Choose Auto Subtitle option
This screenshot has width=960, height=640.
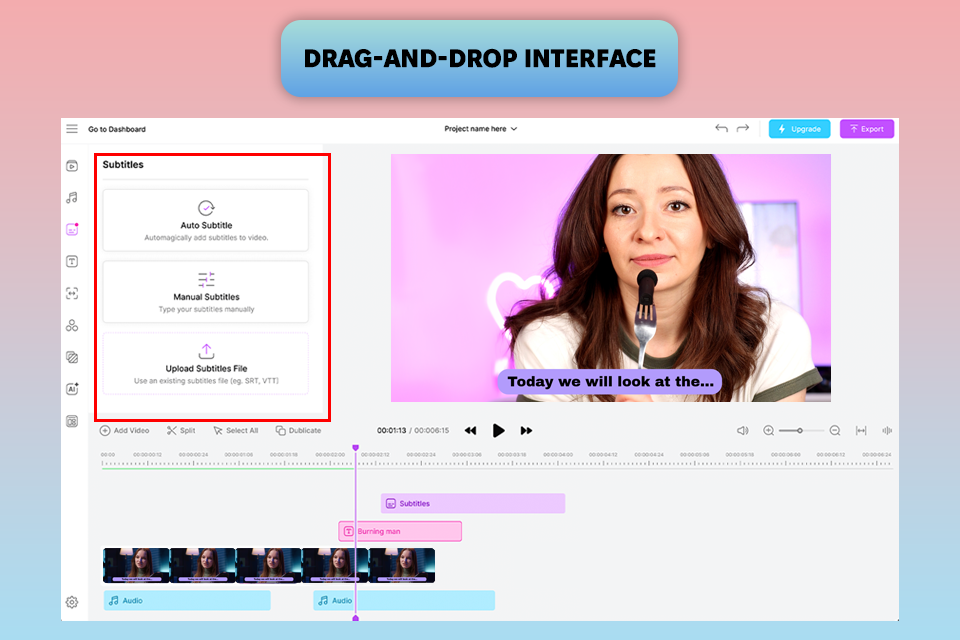(206, 220)
